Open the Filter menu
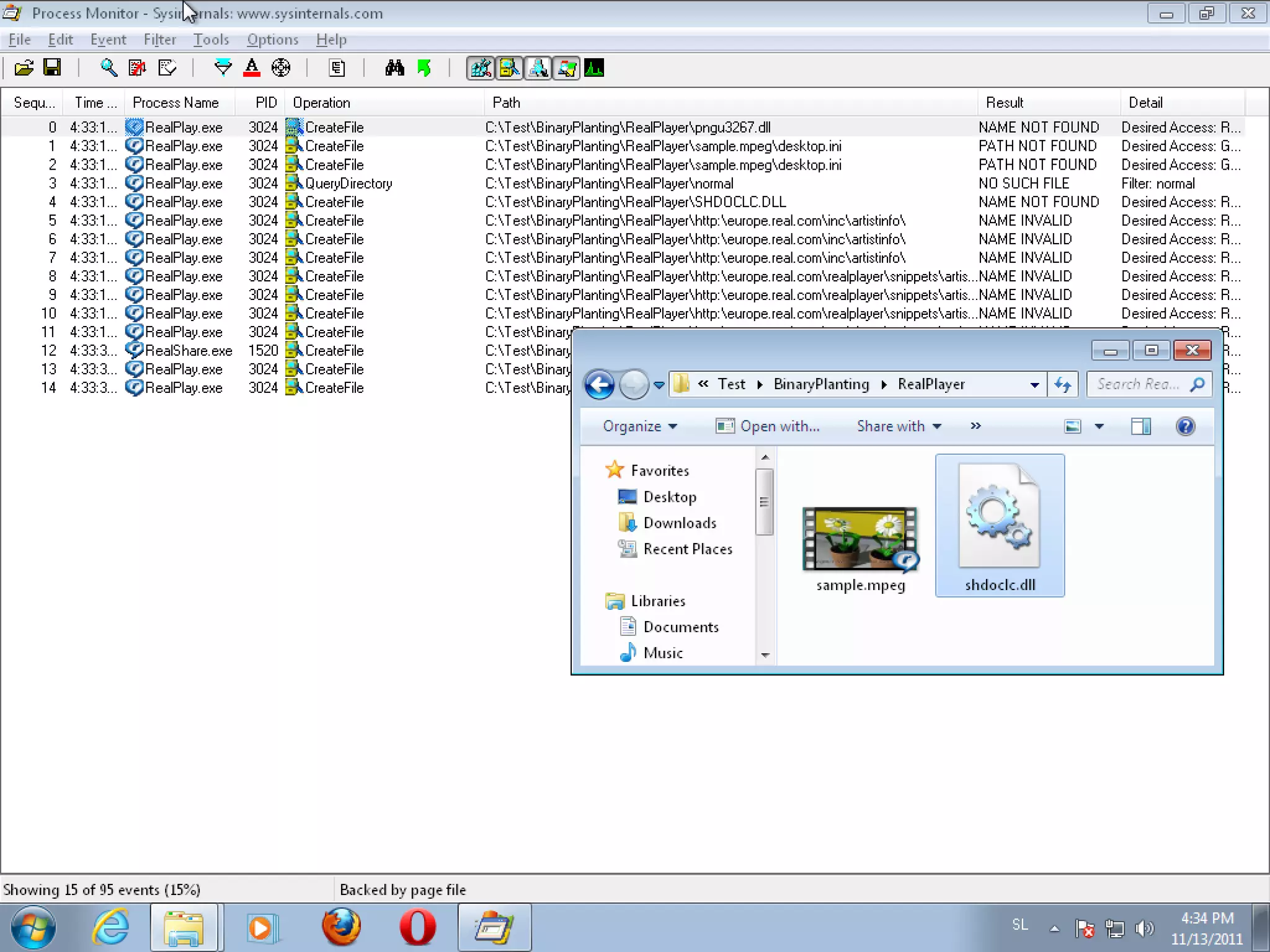The height and width of the screenshot is (952, 1270). pos(159,40)
